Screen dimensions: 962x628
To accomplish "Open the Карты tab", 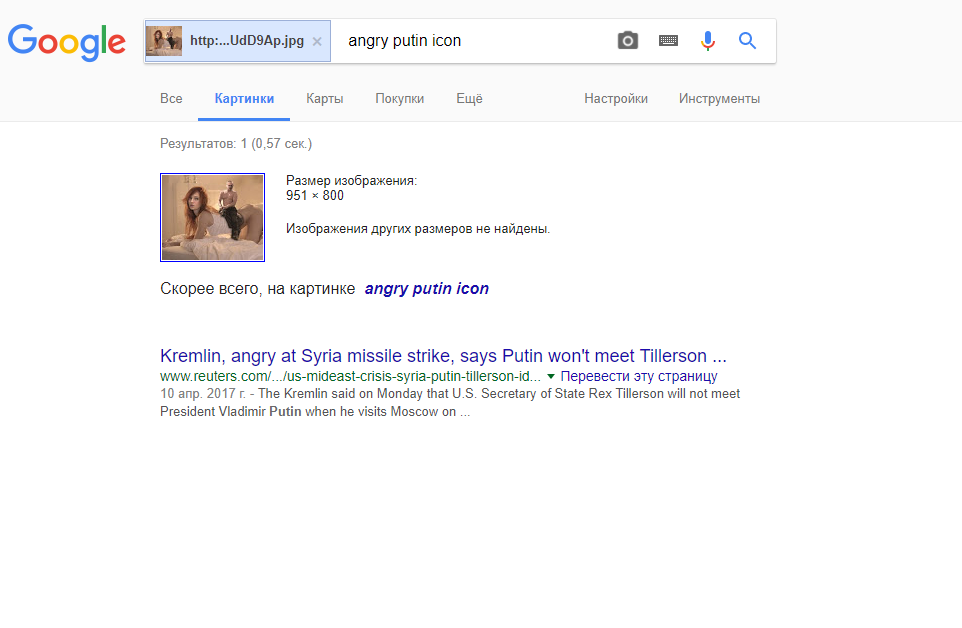I will tap(325, 99).
